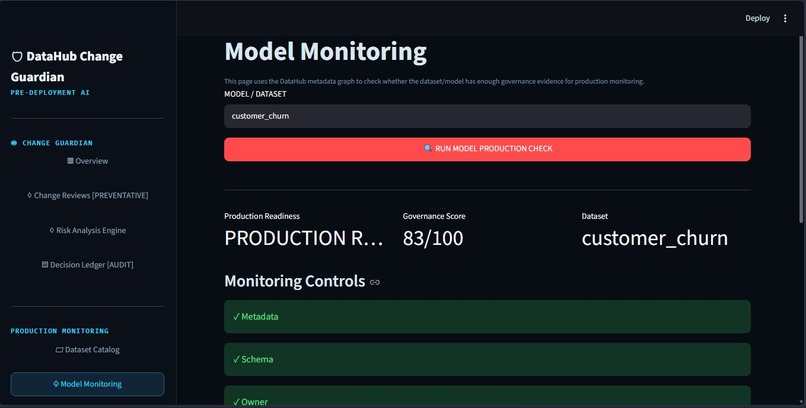Click the diamond icon on Model Monitoring

(56, 384)
